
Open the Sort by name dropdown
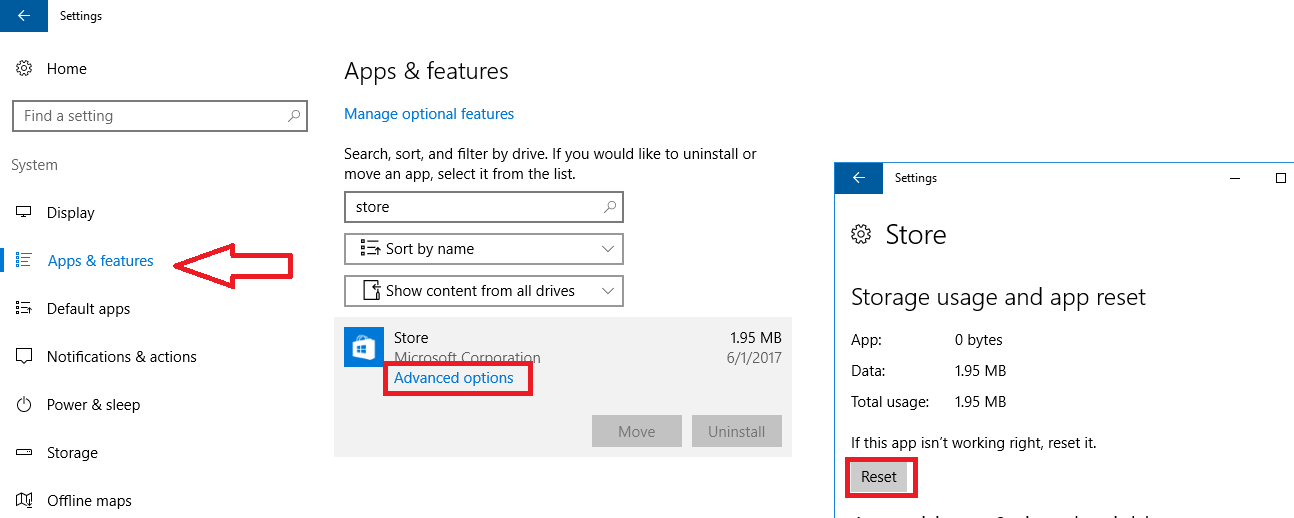(x=484, y=249)
